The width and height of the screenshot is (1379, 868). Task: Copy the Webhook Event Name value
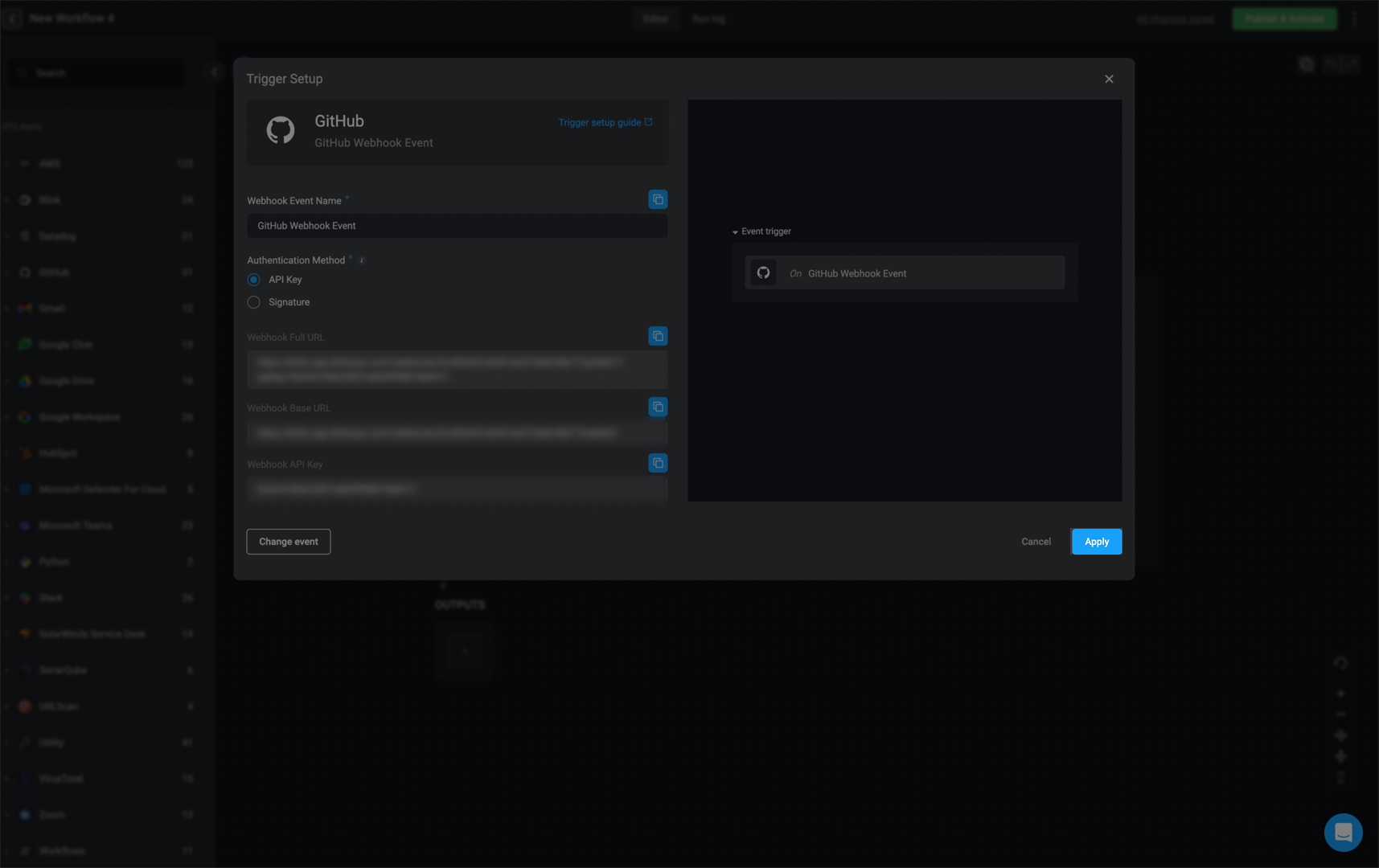(658, 199)
